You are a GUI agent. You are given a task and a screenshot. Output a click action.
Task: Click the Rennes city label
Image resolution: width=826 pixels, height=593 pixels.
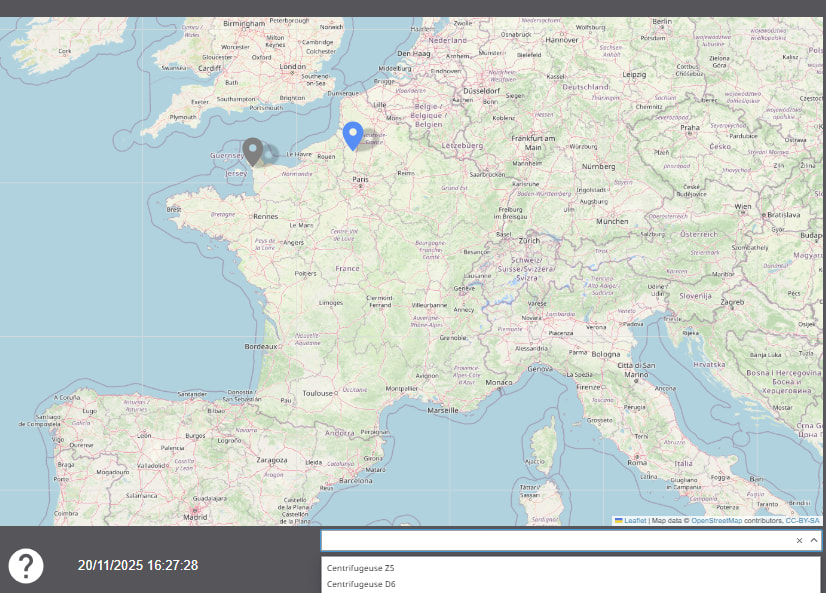[x=266, y=216]
